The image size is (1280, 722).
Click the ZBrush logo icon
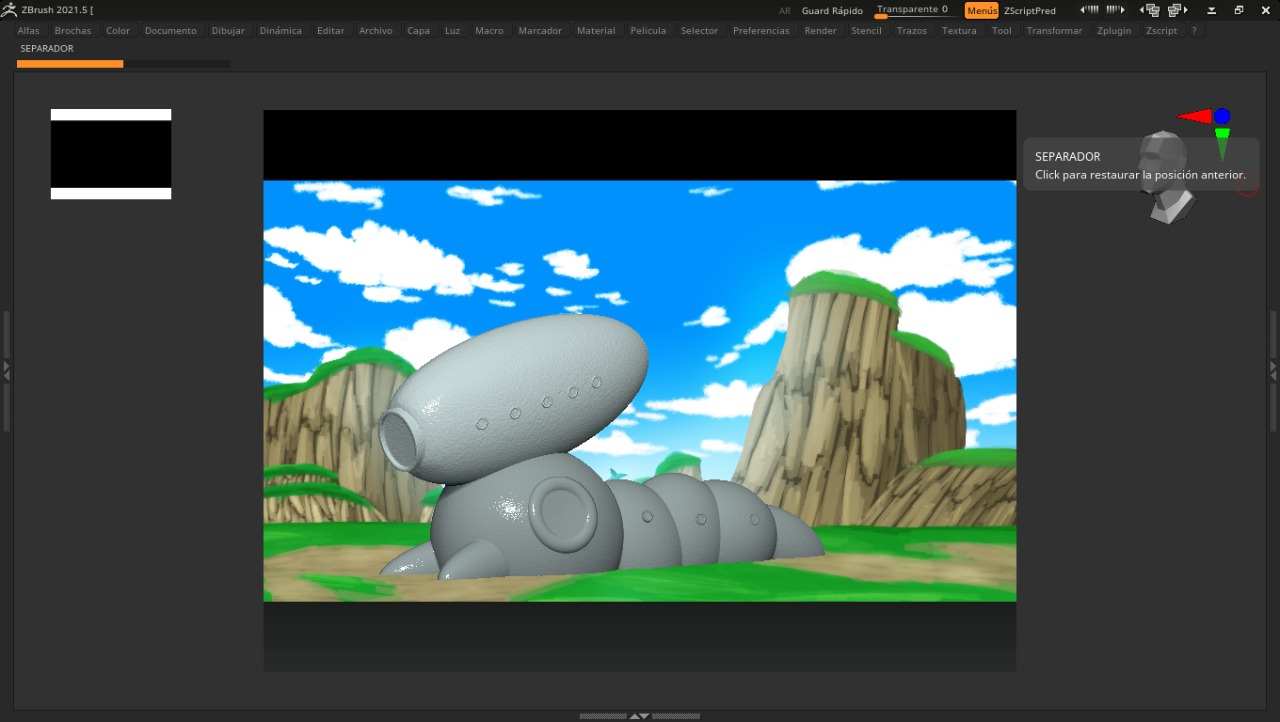click(x=9, y=10)
